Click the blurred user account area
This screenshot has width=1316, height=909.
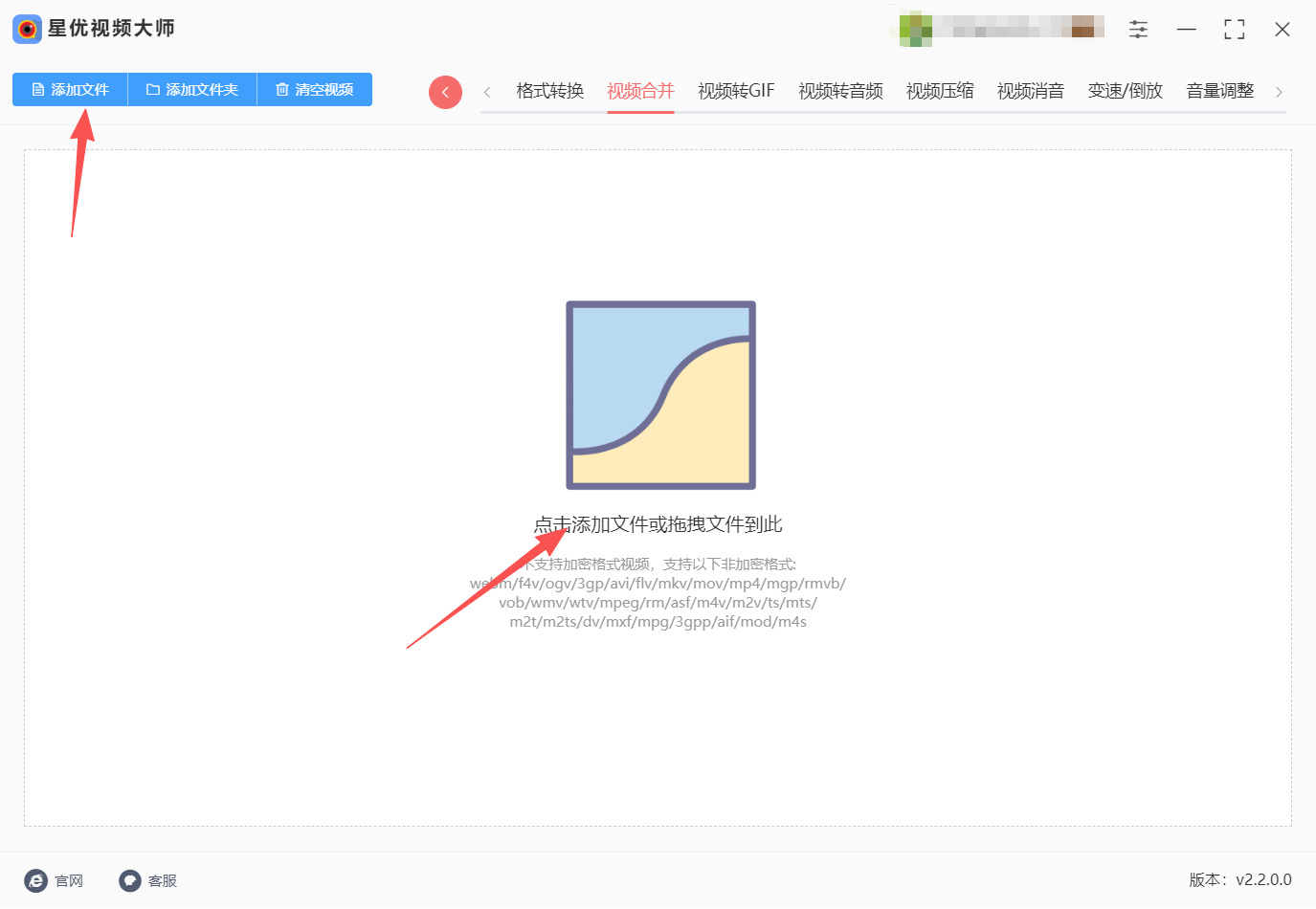pyautogui.click(x=1001, y=28)
